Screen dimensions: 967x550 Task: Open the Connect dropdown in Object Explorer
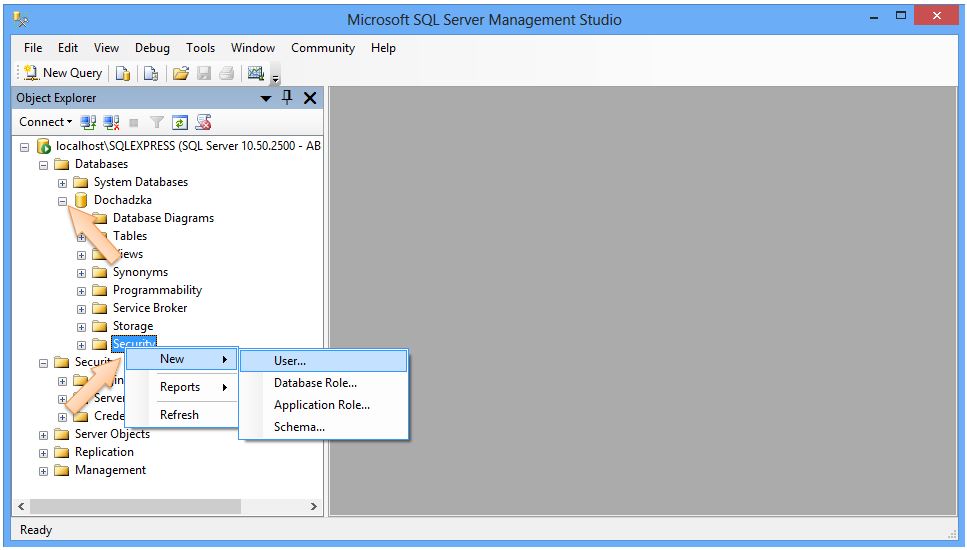[x=46, y=122]
